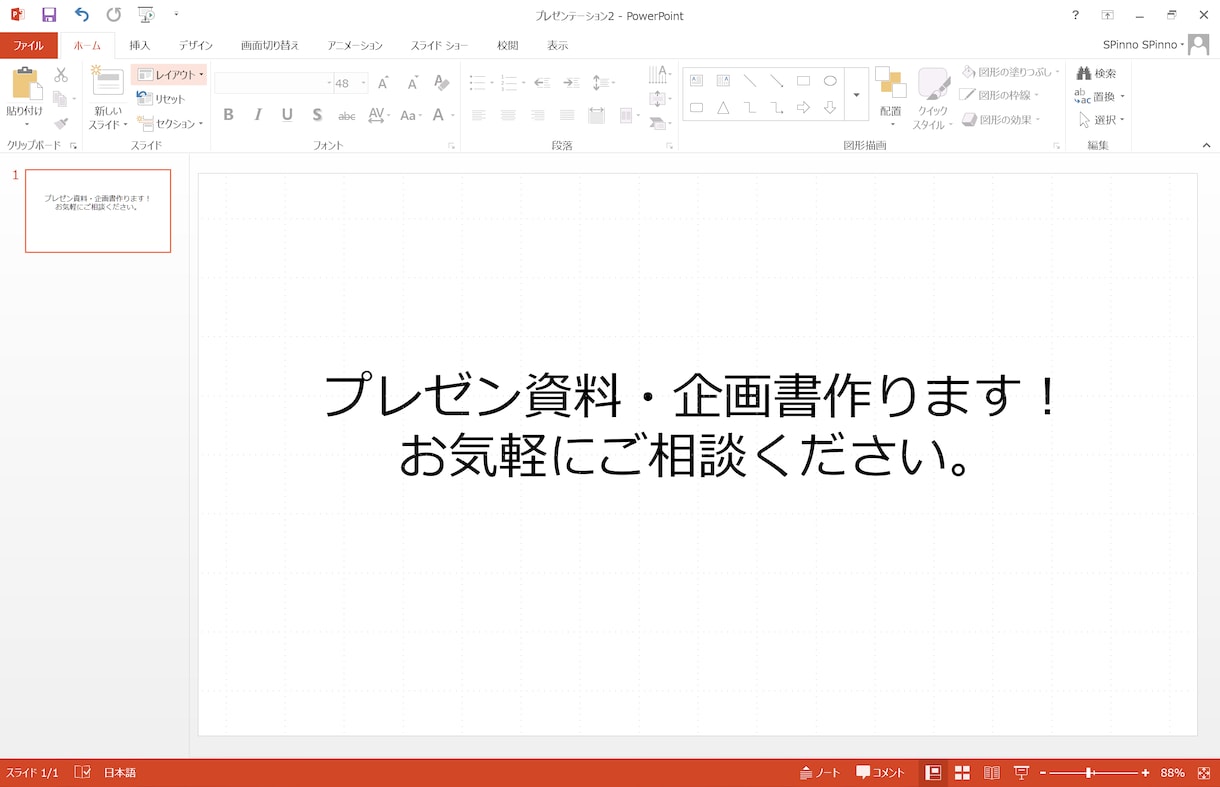Align text right
The height and width of the screenshot is (787, 1220).
[538, 116]
